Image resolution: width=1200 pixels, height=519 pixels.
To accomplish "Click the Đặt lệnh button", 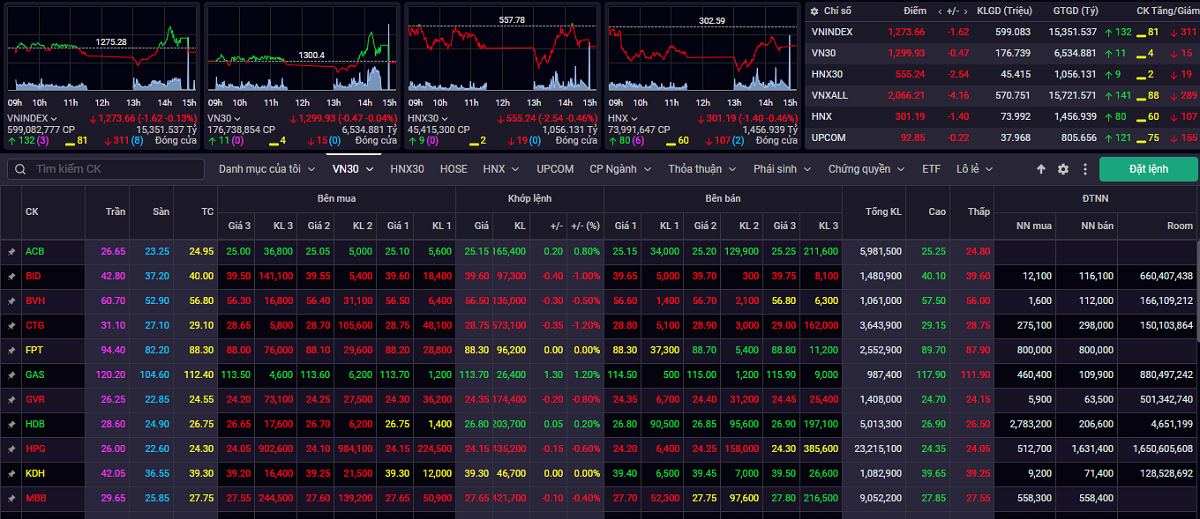I will (1148, 169).
